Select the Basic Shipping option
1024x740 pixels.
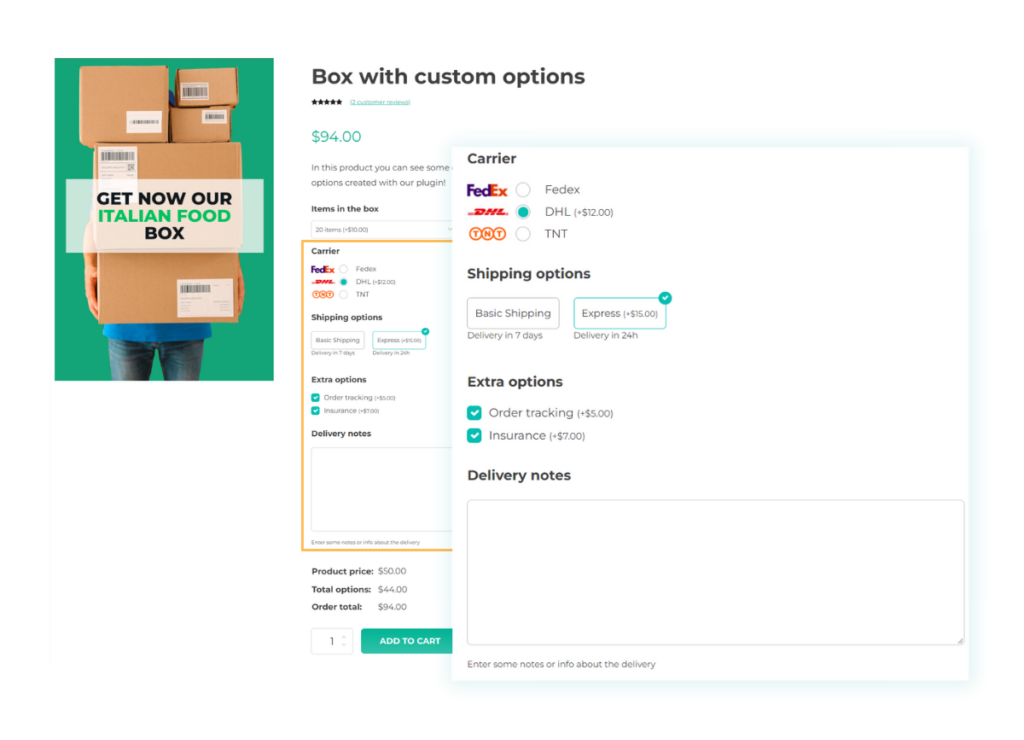512,312
